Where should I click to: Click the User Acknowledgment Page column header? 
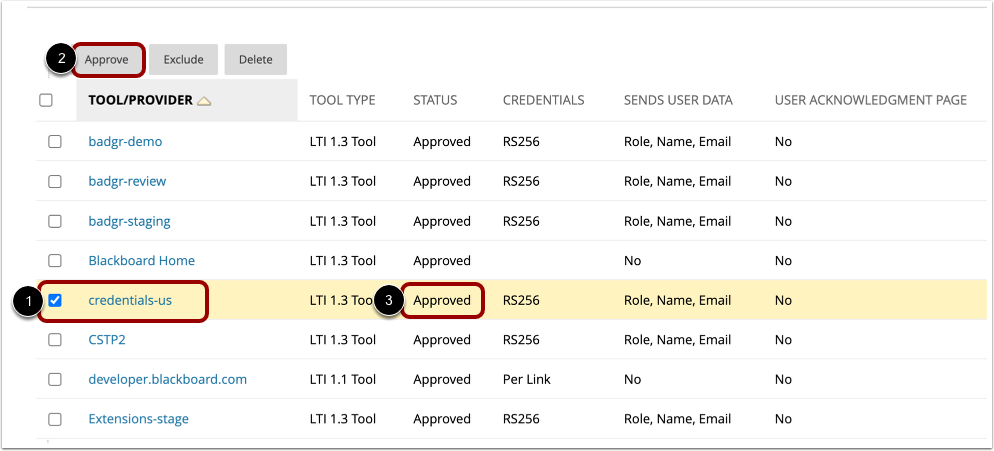[x=870, y=100]
